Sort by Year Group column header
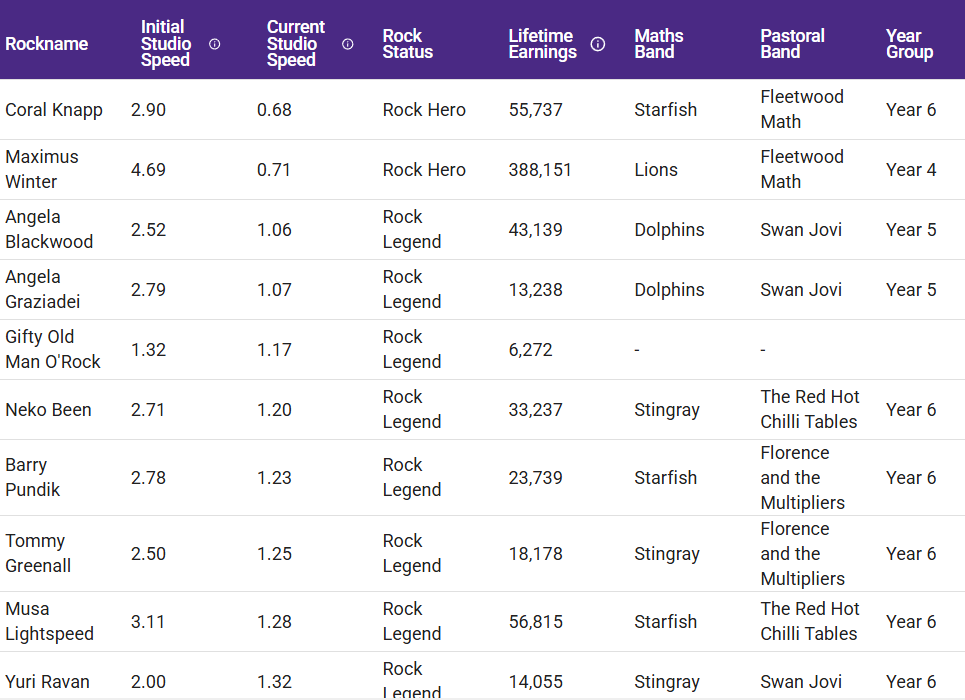 click(x=909, y=44)
